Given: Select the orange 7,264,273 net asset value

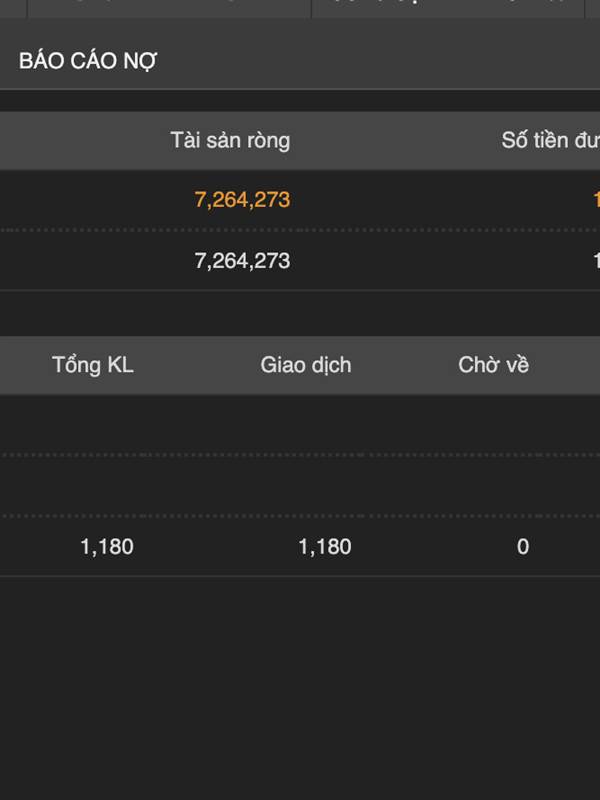Looking at the screenshot, I should click(x=242, y=200).
